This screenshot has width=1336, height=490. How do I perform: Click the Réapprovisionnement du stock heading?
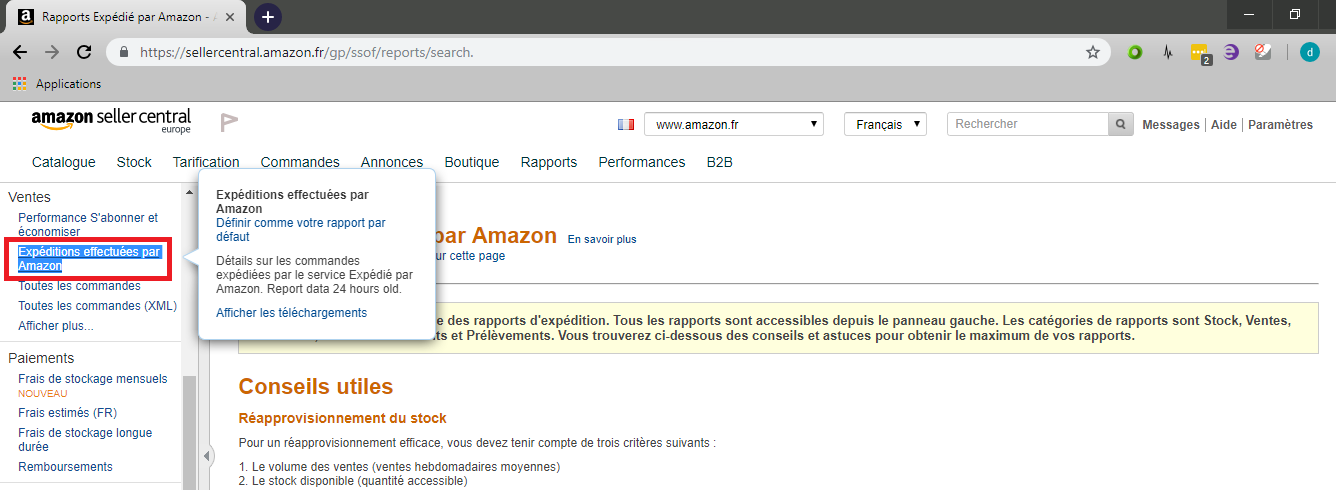click(x=342, y=418)
